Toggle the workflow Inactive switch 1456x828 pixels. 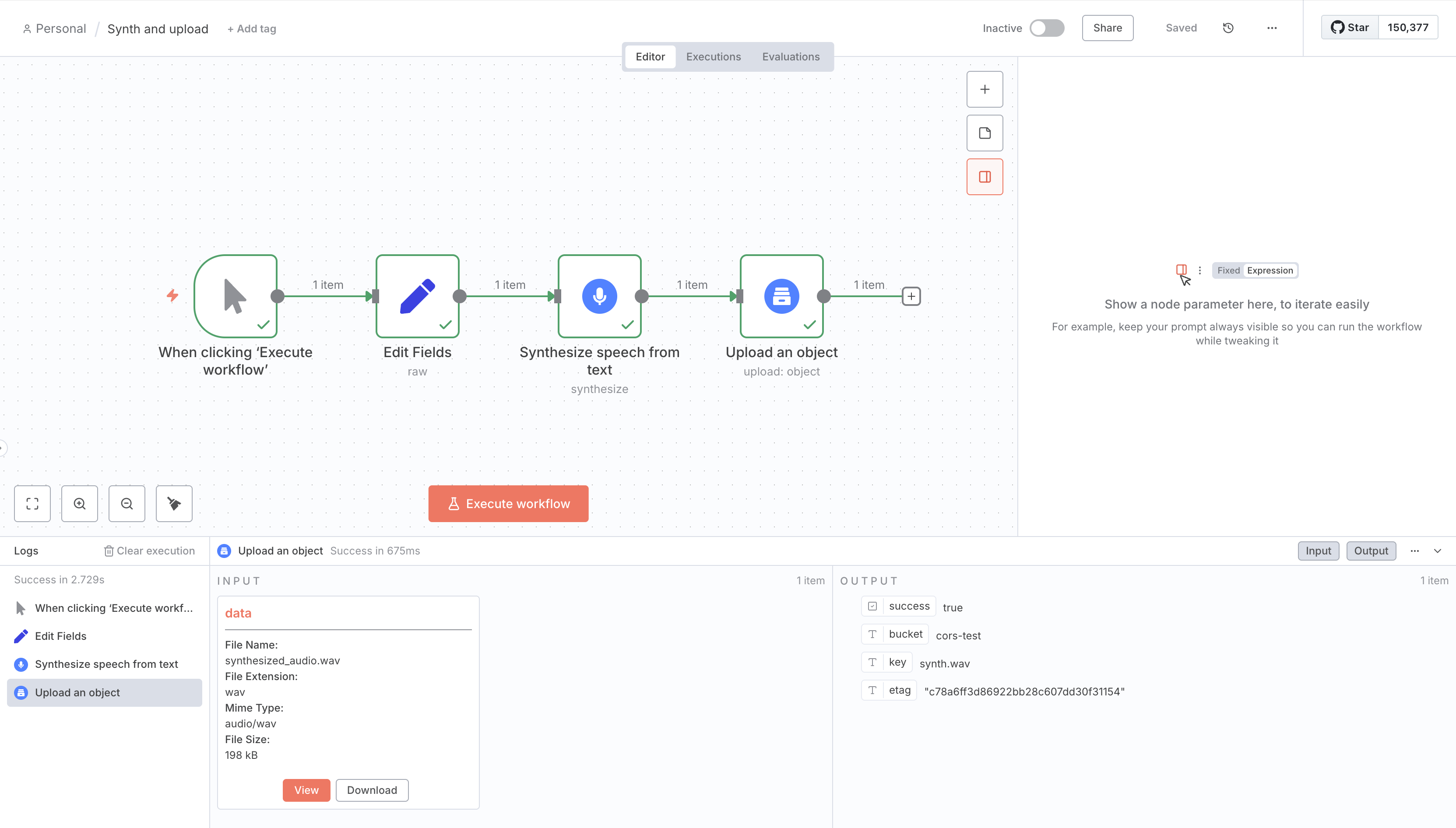(x=1047, y=28)
